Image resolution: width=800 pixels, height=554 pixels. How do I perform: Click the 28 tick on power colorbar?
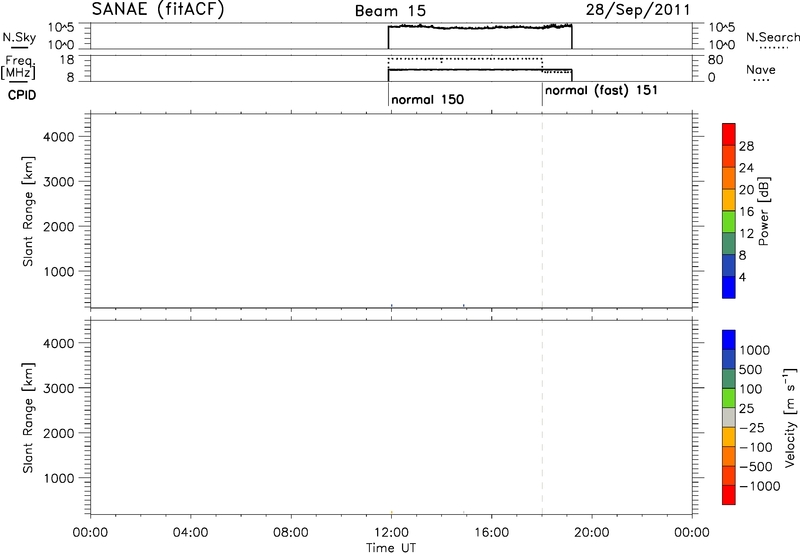coord(746,146)
